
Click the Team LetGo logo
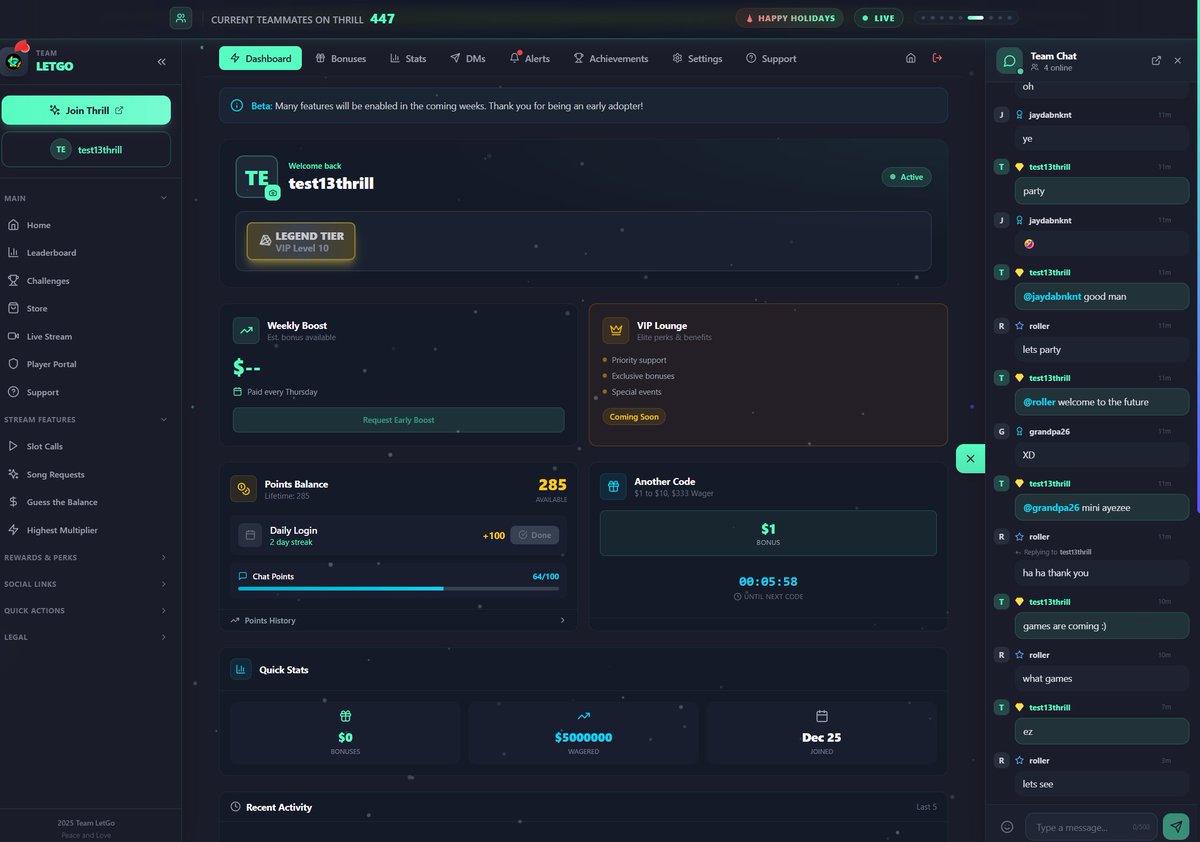[x=14, y=61]
